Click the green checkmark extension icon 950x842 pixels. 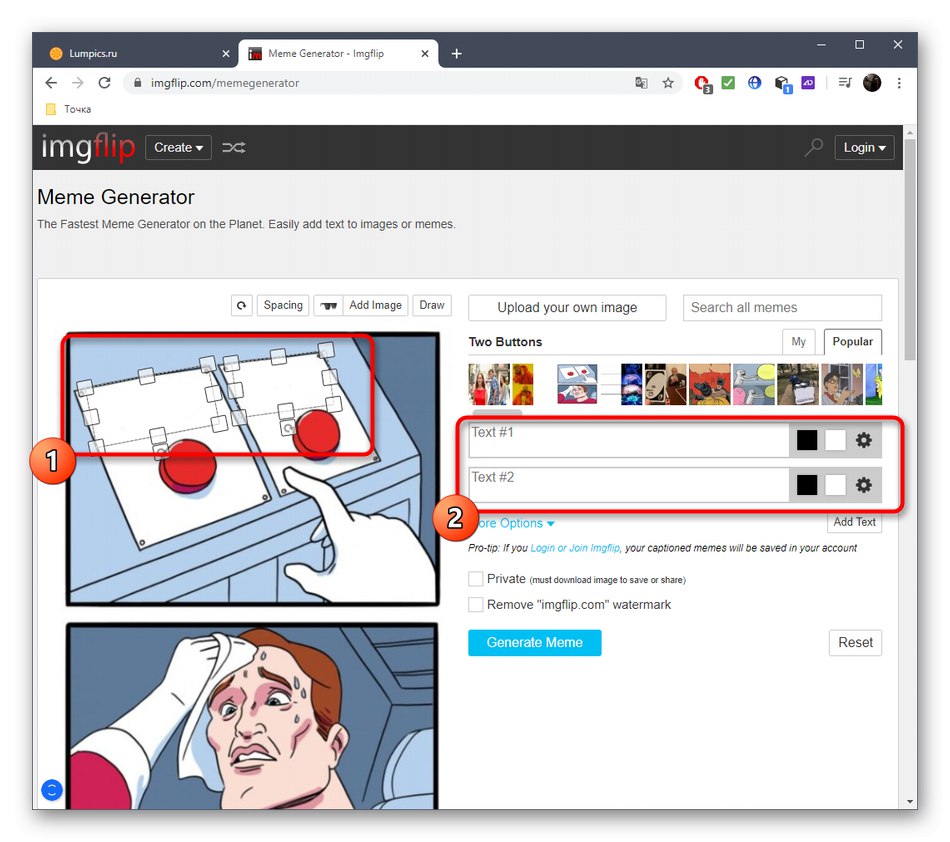click(728, 82)
